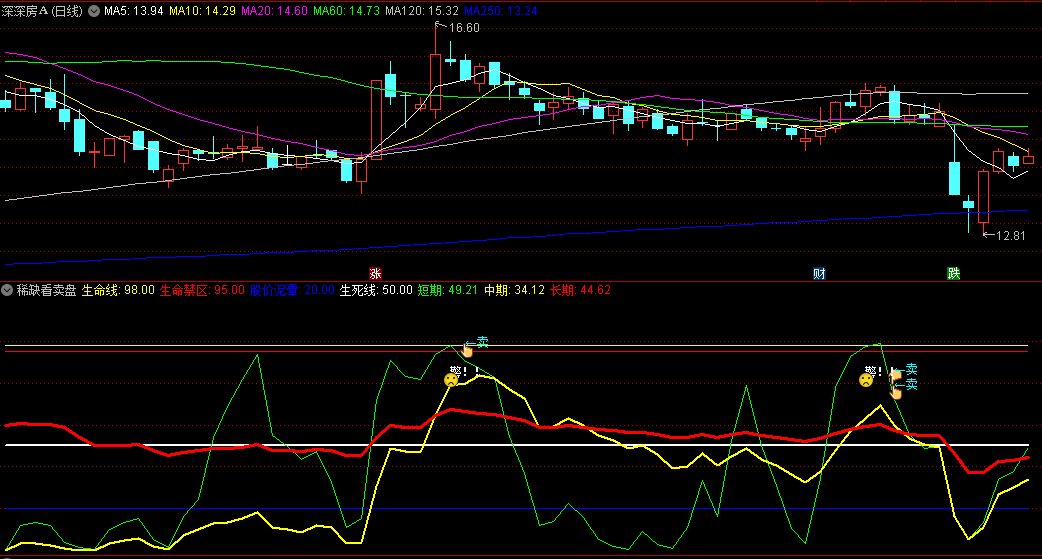The height and width of the screenshot is (559, 1042).
Task: Click the red 生命禁区: 95.00 value
Action: [202, 290]
